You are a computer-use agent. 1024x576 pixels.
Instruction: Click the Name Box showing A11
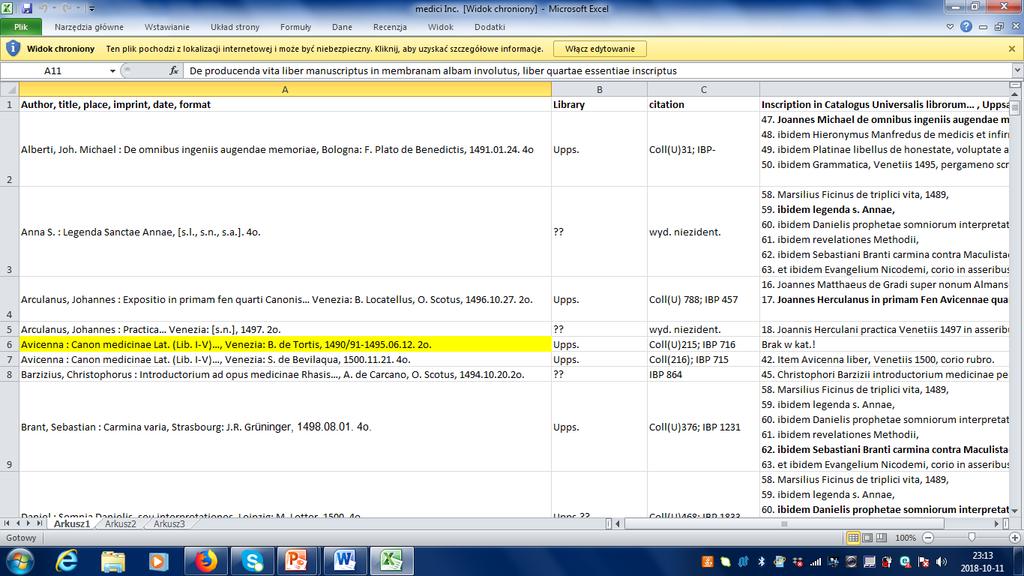[54, 71]
